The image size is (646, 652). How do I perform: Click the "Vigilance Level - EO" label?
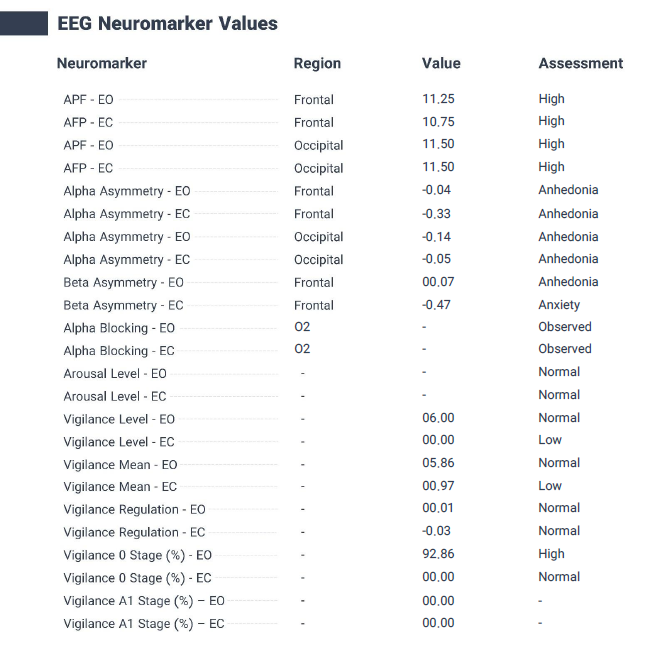tap(119, 419)
